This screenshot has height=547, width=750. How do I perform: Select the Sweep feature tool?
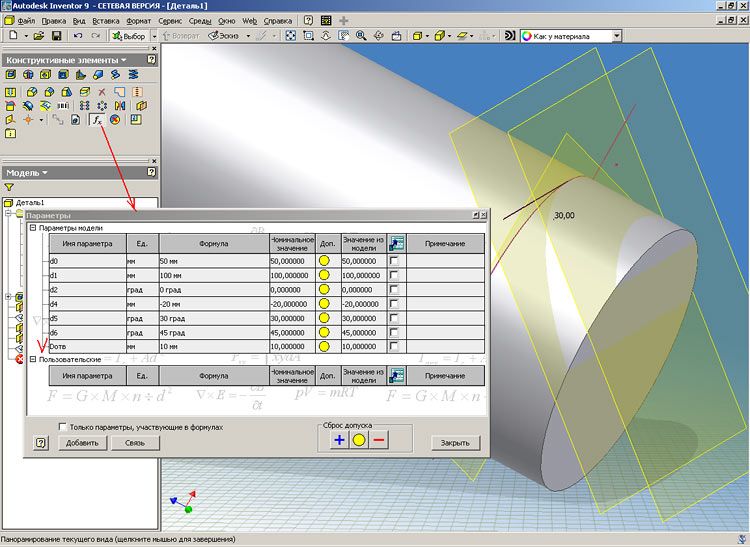[x=115, y=75]
